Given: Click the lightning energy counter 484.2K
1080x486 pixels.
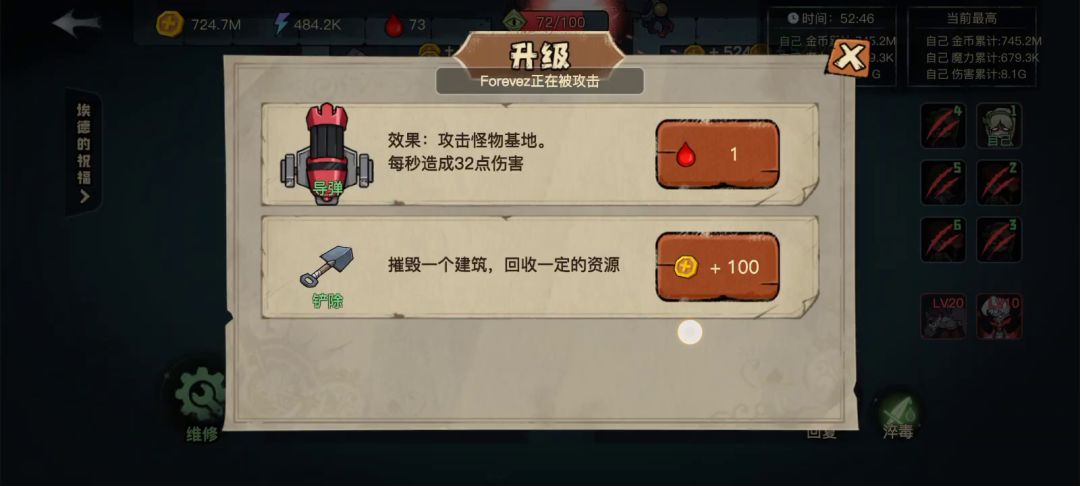Looking at the screenshot, I should pyautogui.click(x=308, y=25).
